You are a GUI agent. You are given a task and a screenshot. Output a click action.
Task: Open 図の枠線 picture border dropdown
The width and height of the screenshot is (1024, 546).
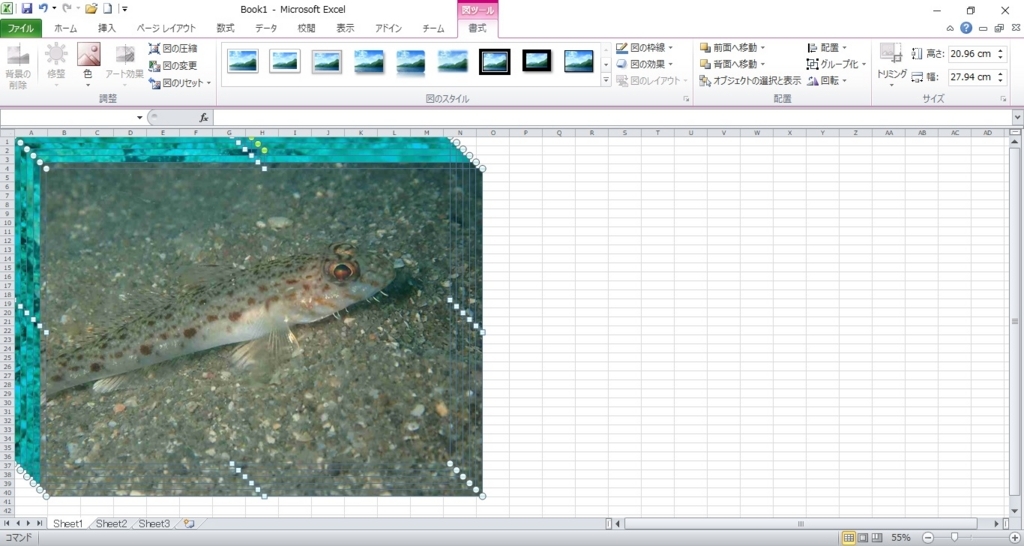click(645, 48)
